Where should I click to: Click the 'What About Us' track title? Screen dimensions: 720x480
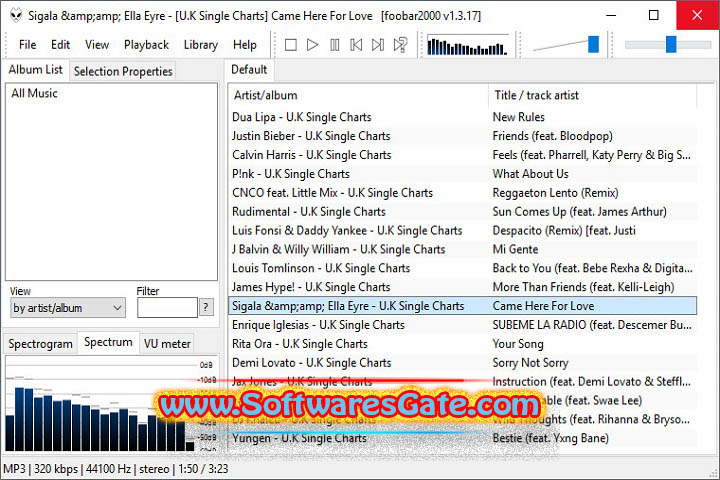tap(530, 174)
